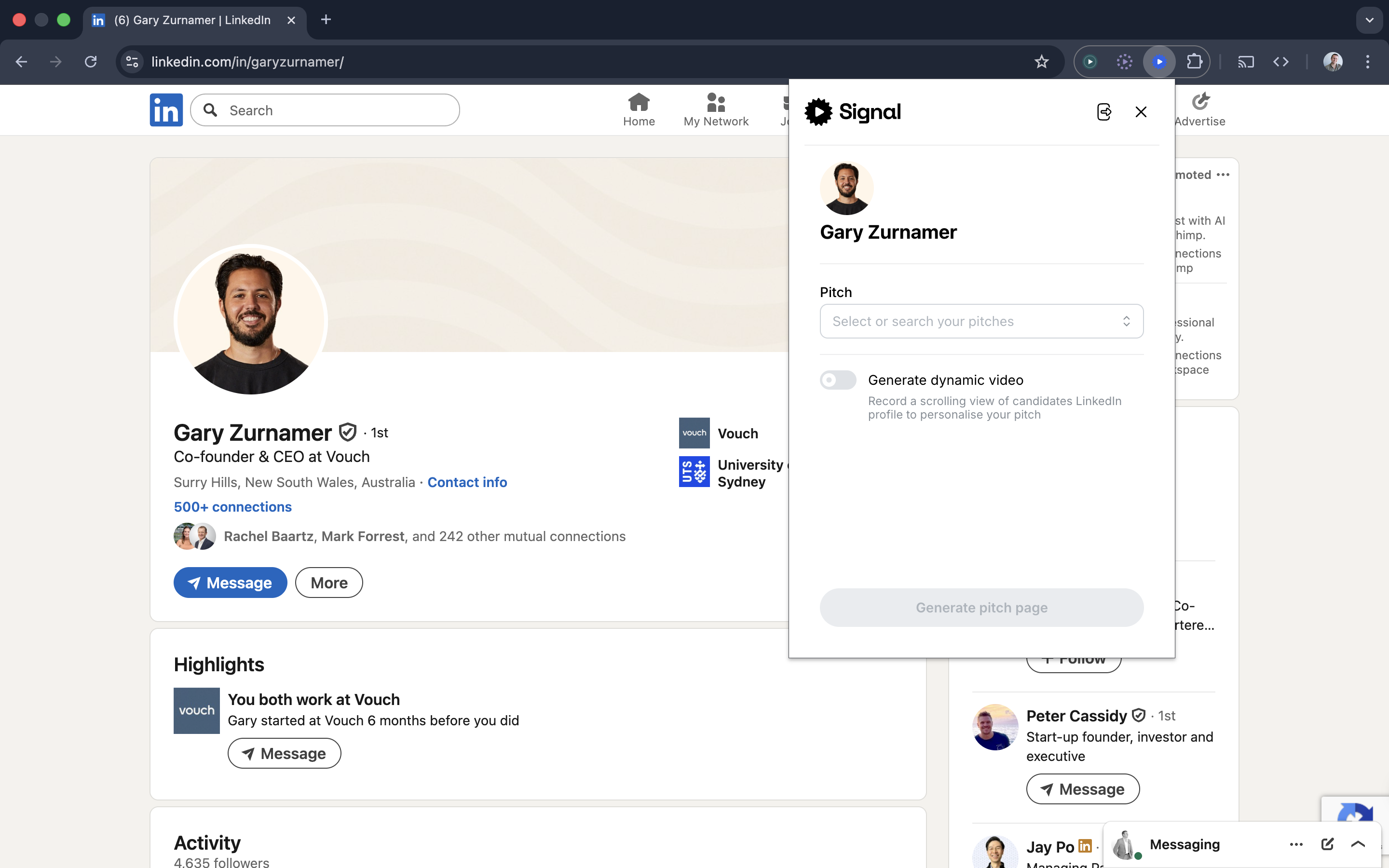Compose a new message in Messaging bar

[x=1327, y=844]
